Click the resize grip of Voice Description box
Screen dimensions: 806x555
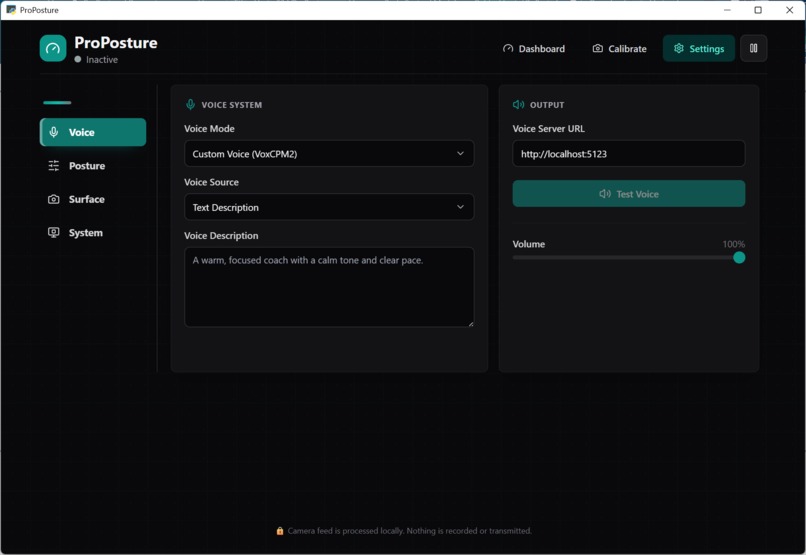click(x=470, y=323)
